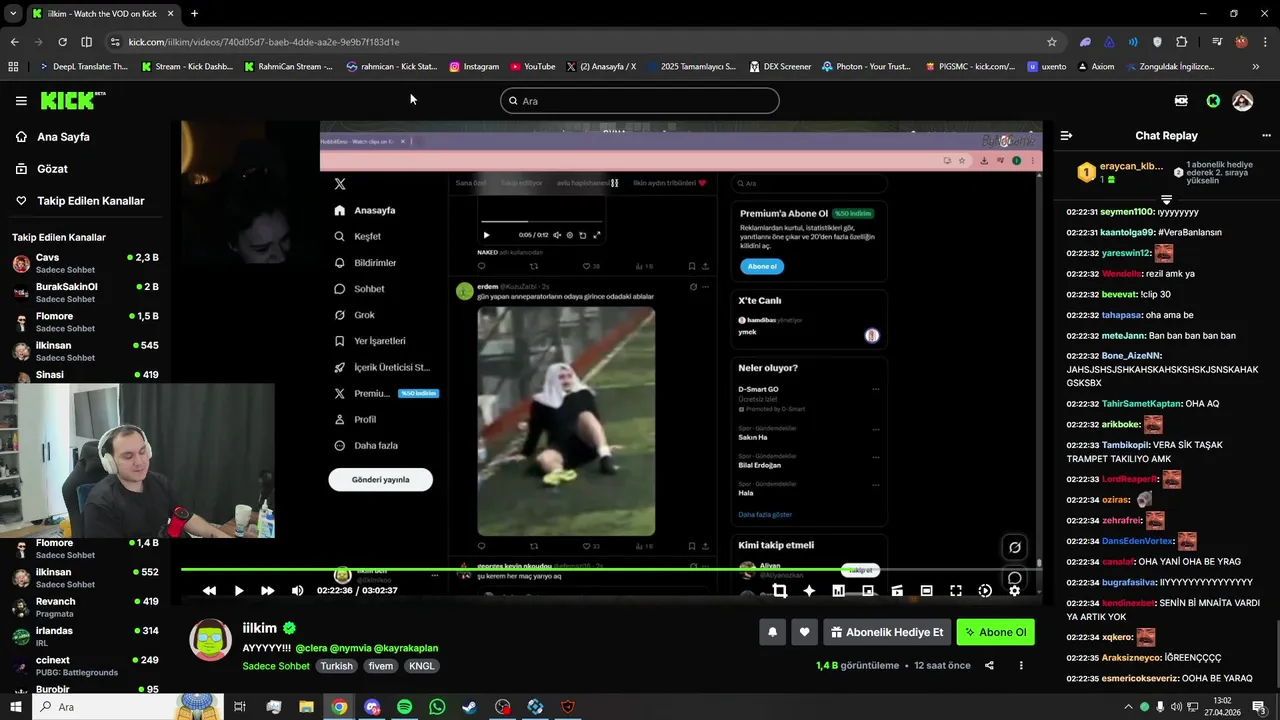Click the Kick logo
The height and width of the screenshot is (720, 1280).
(72, 100)
